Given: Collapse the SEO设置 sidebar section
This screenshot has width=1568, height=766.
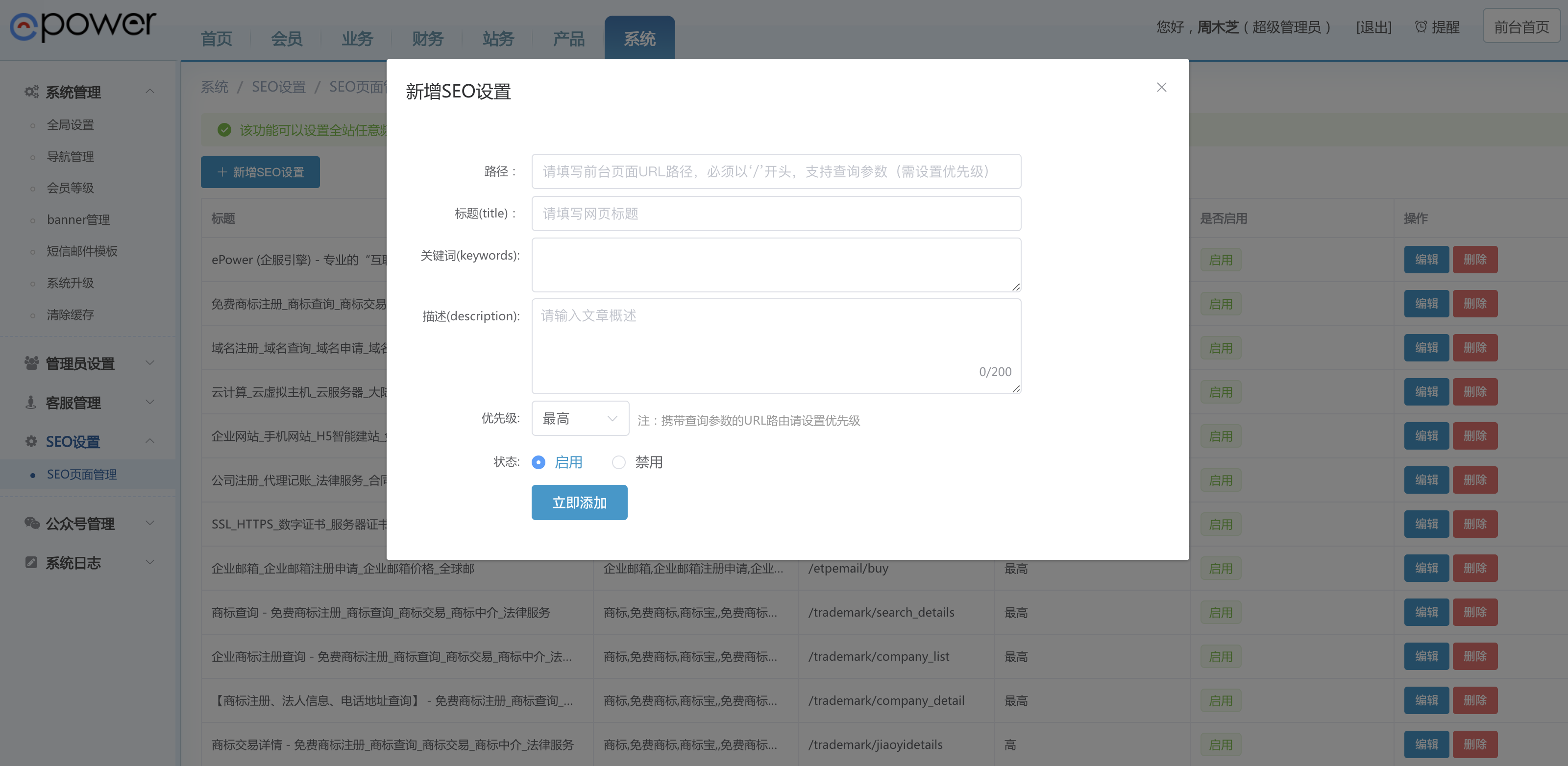Looking at the screenshot, I should pyautogui.click(x=150, y=440).
